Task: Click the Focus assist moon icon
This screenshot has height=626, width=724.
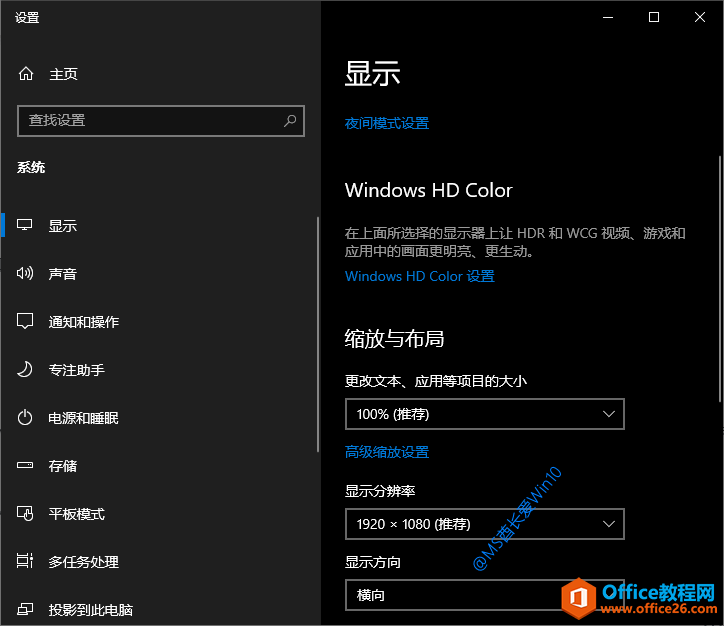Action: [25, 369]
